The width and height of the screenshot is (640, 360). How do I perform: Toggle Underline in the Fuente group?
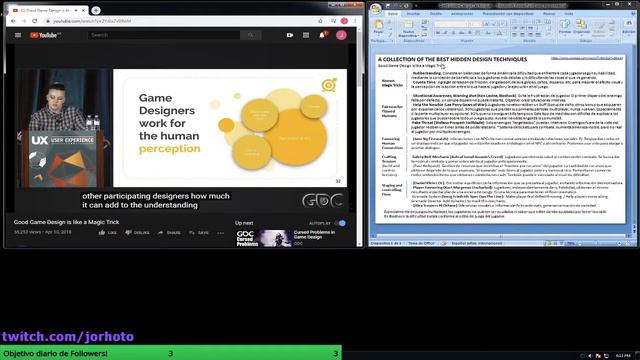pyautogui.click(x=453, y=33)
